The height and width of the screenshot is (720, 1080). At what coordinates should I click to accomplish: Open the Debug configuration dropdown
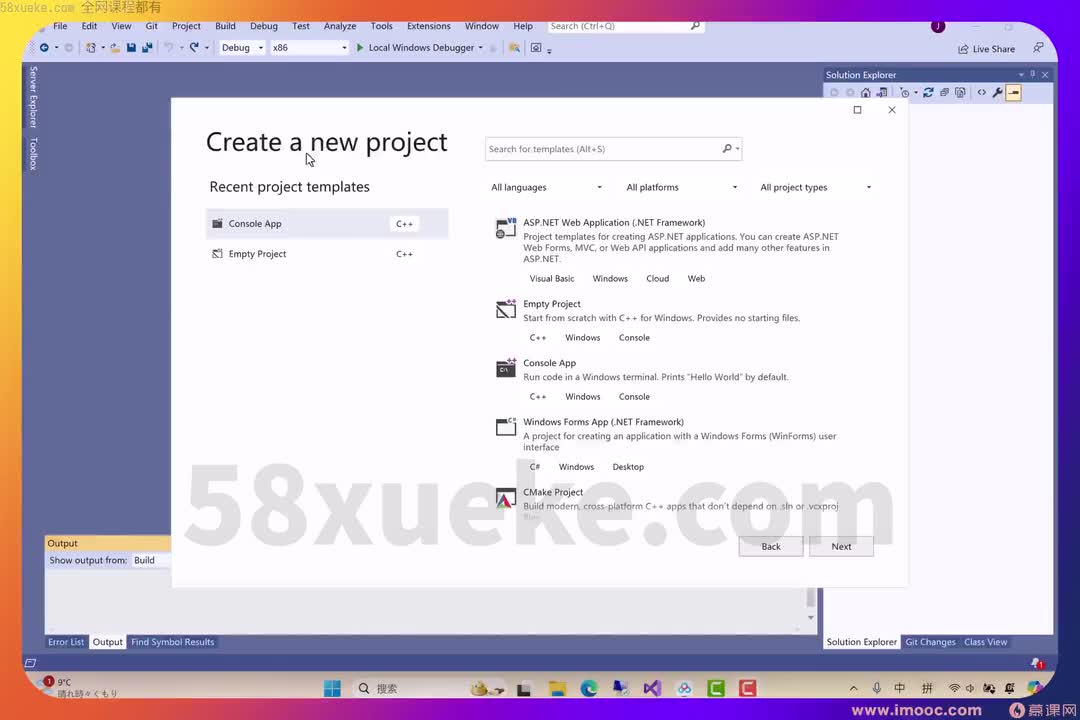tap(242, 48)
